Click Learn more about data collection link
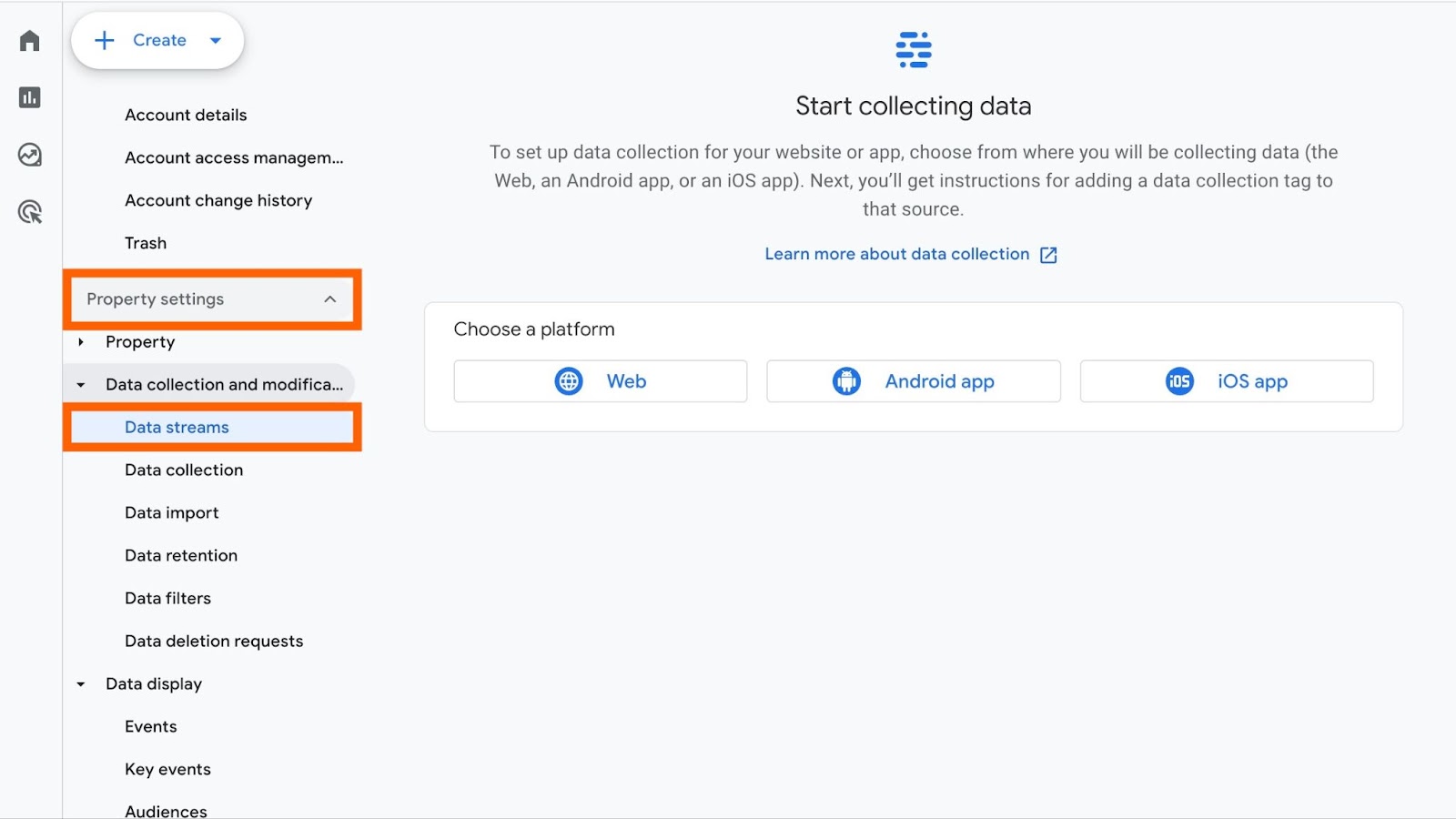 pos(896,255)
